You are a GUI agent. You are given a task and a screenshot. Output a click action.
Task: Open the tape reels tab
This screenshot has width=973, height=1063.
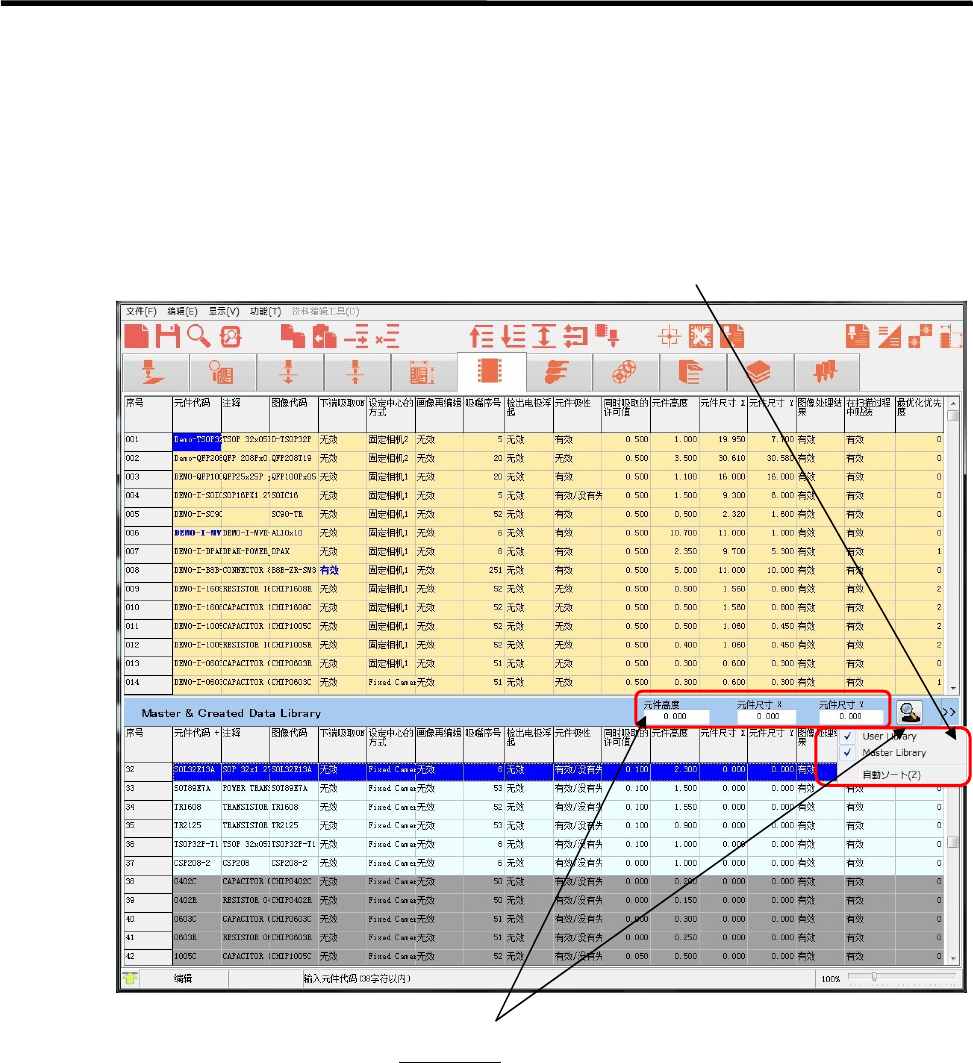624,372
